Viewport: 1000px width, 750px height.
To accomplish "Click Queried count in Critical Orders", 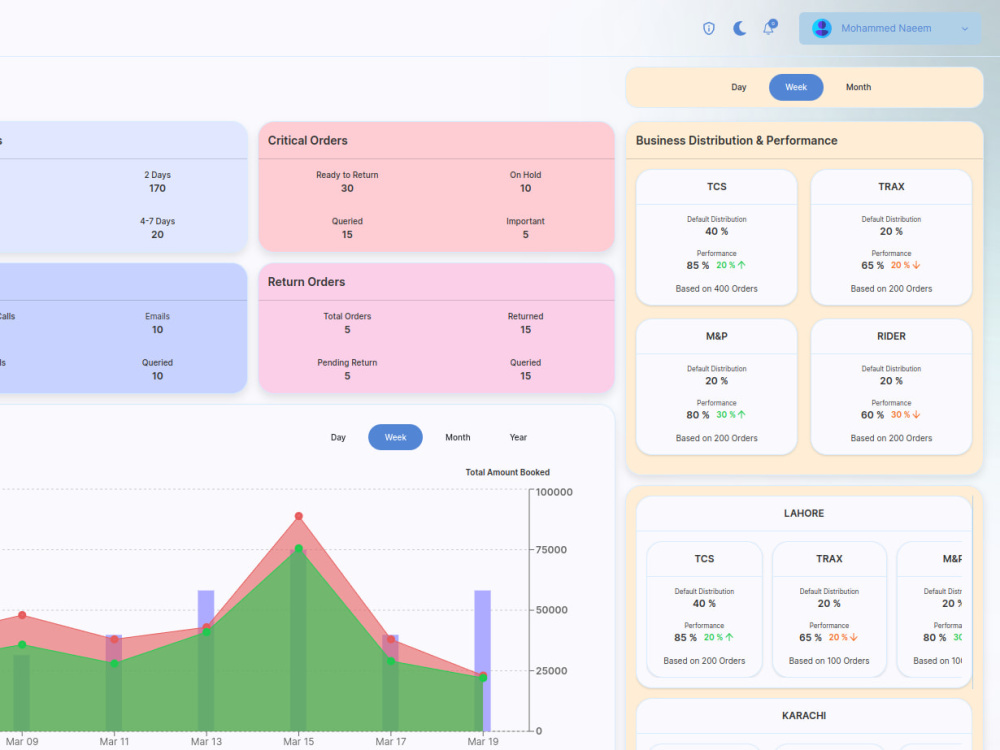I will [x=347, y=235].
